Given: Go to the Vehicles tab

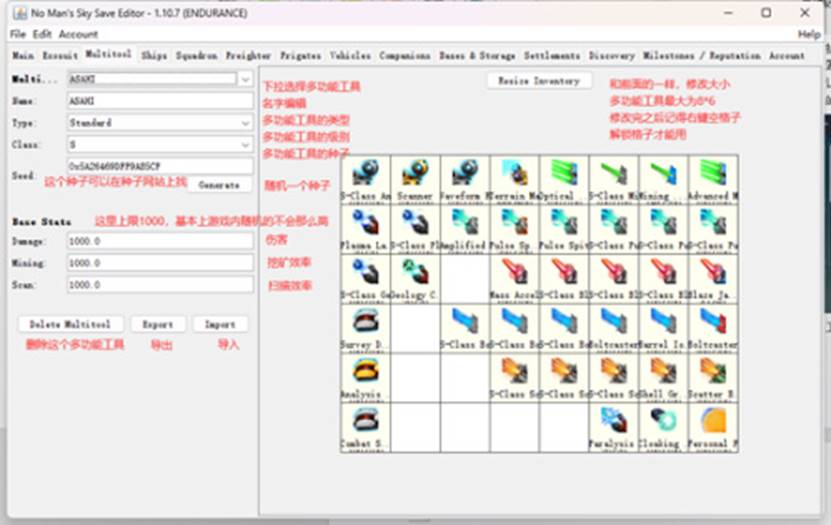Looking at the screenshot, I should pyautogui.click(x=350, y=56).
